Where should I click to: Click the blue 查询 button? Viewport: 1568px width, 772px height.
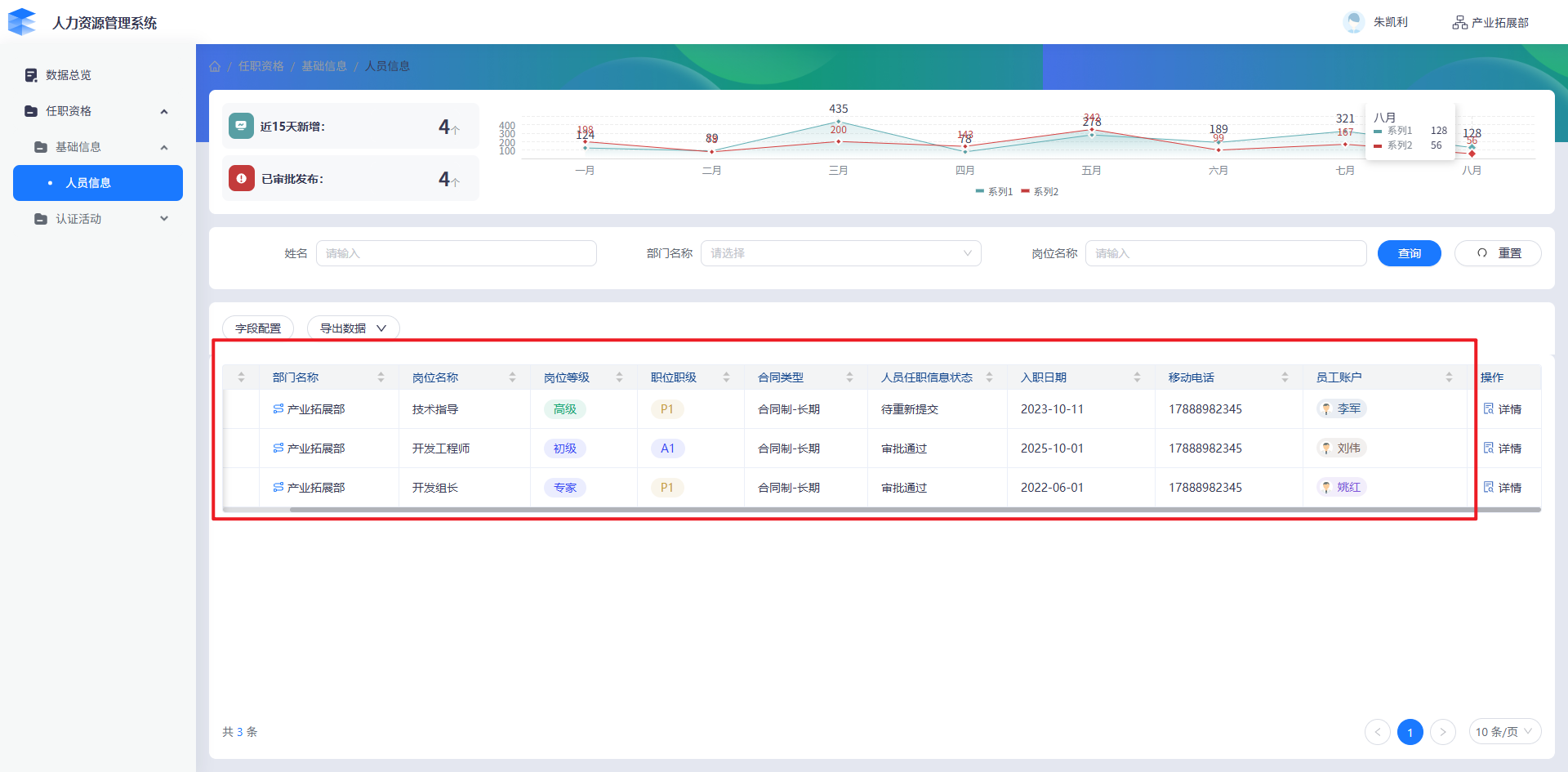pos(1409,253)
